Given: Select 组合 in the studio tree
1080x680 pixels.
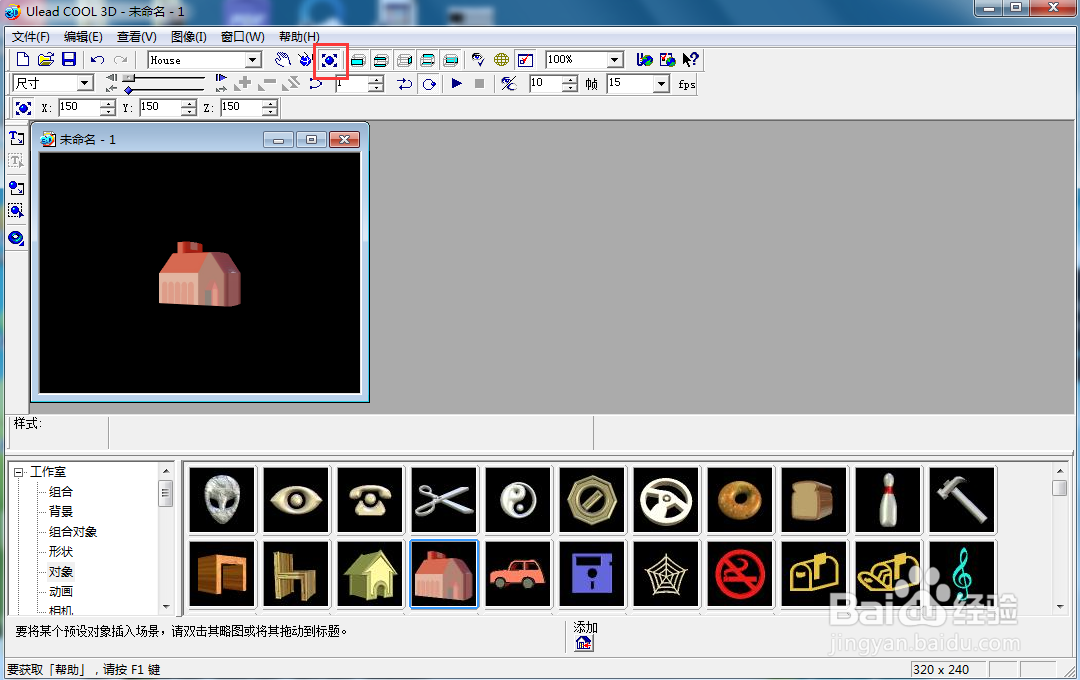Looking at the screenshot, I should (61, 492).
